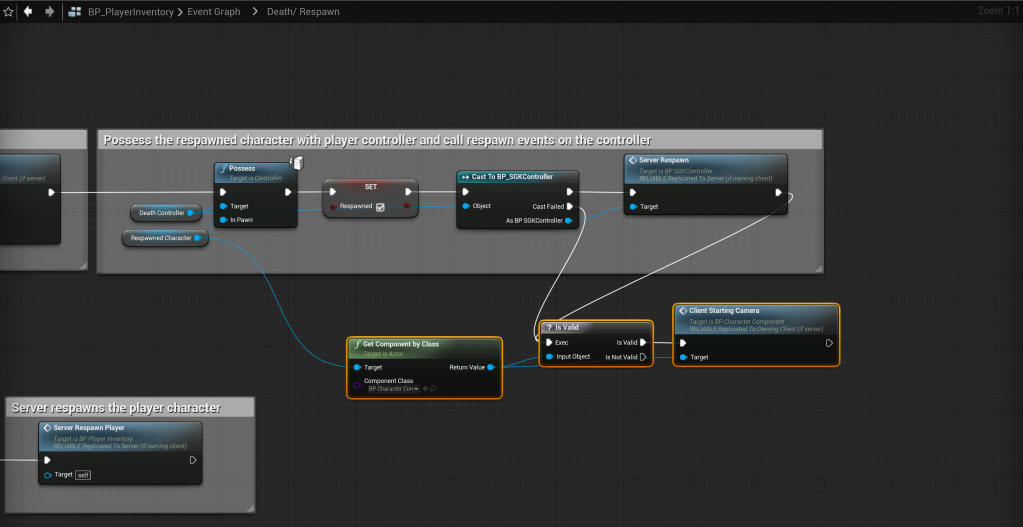
Task: Click the reset arrow icon beside Component Class
Action: [x=424, y=388]
